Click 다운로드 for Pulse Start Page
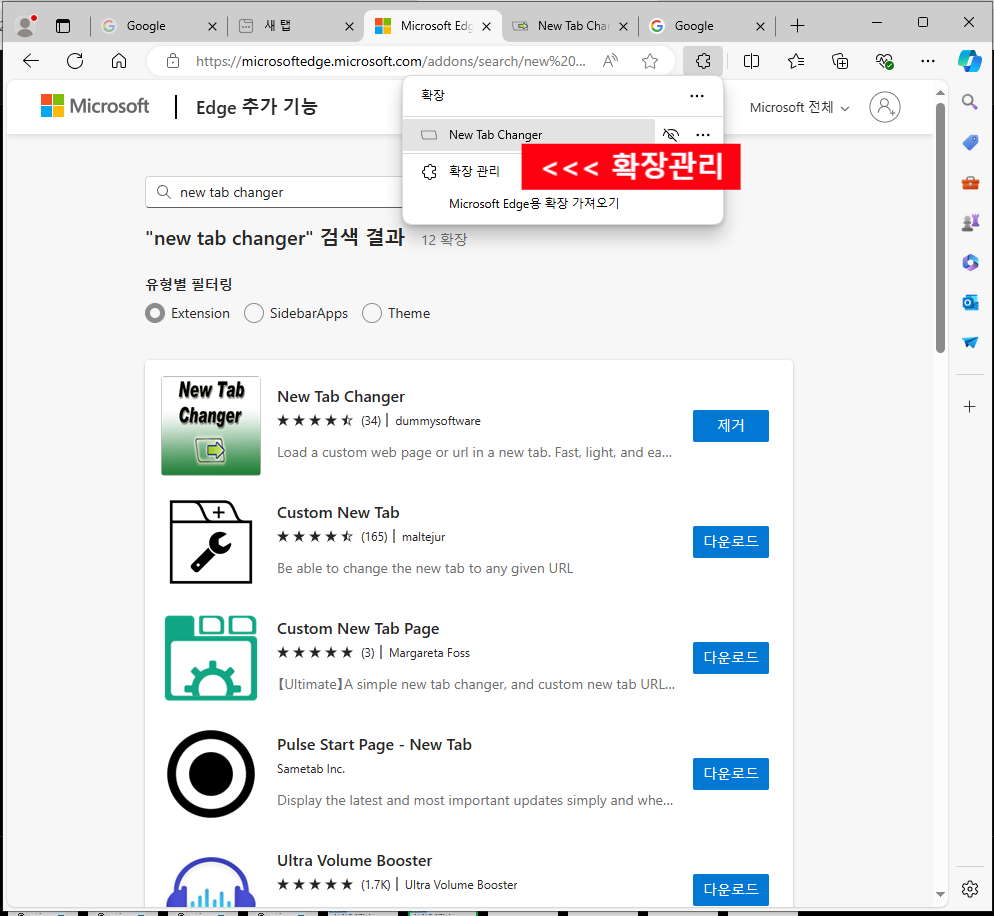 (x=730, y=773)
